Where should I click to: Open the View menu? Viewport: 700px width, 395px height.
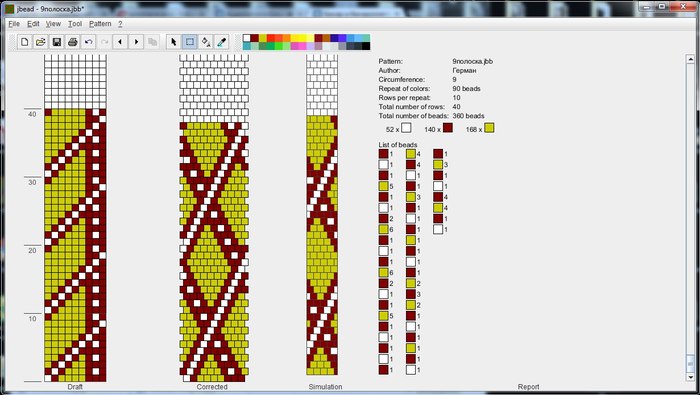point(53,24)
